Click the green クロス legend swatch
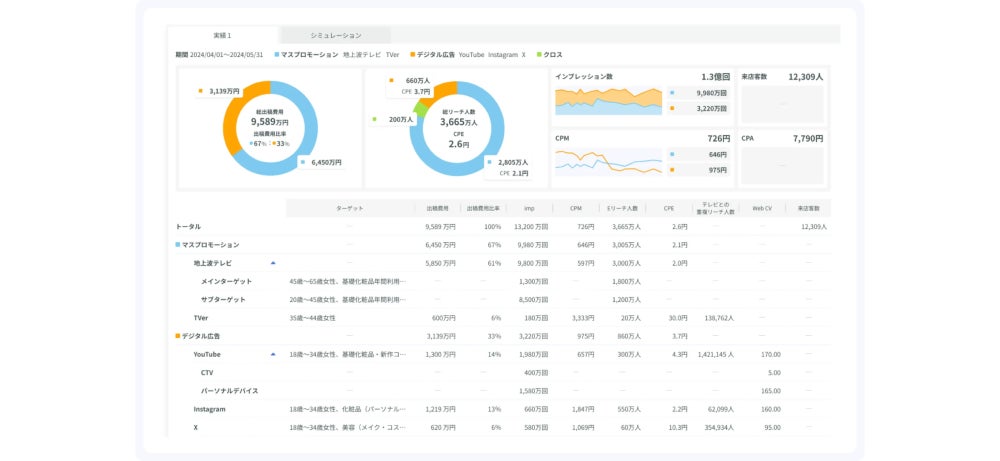The image size is (1000, 461). pyautogui.click(x=539, y=55)
